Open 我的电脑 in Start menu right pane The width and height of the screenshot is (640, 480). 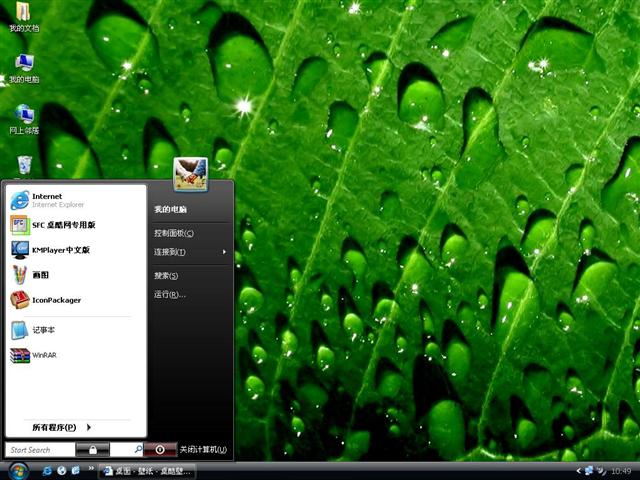click(x=171, y=209)
